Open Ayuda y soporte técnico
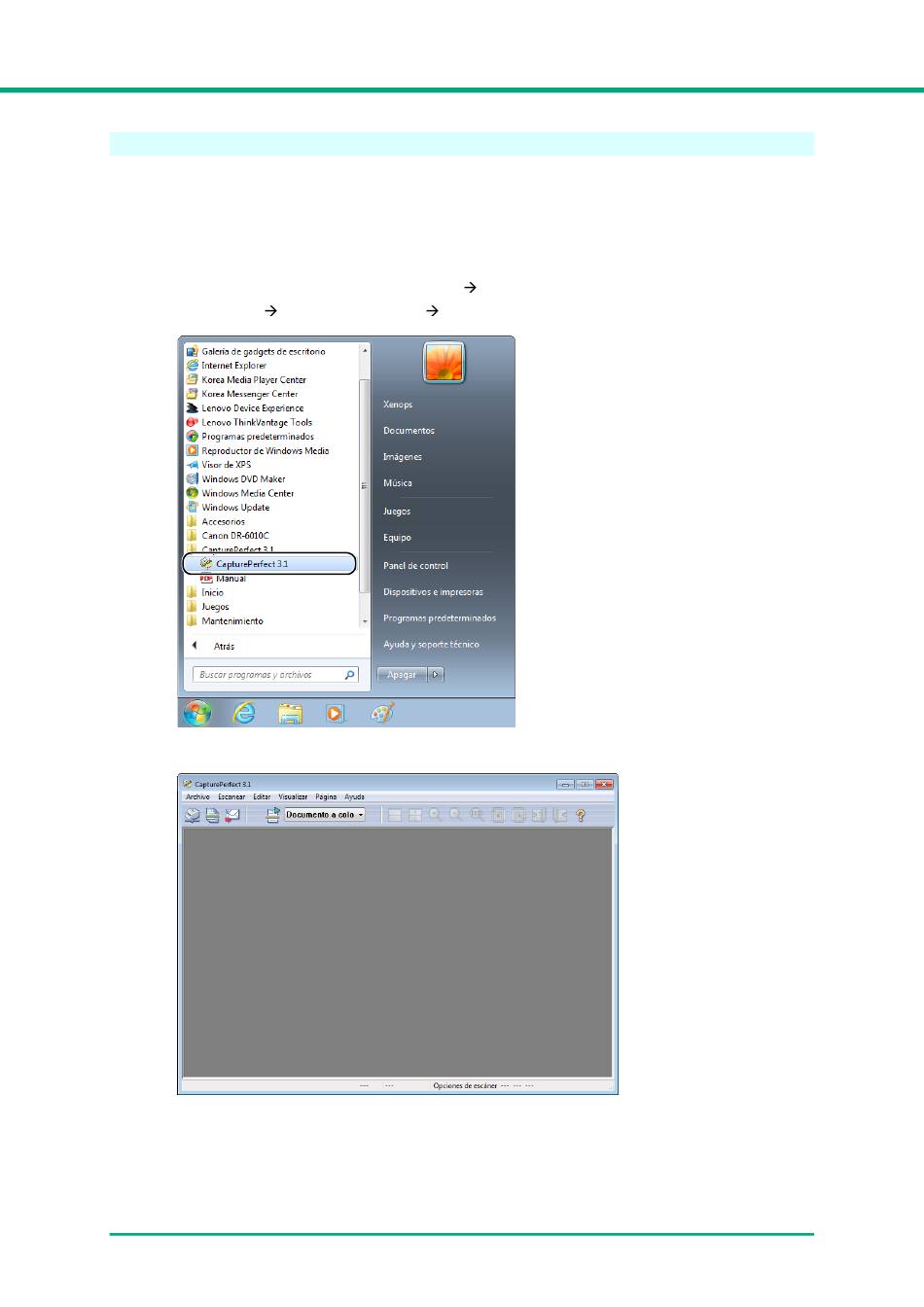This screenshot has height=1307, width=924. (431, 645)
